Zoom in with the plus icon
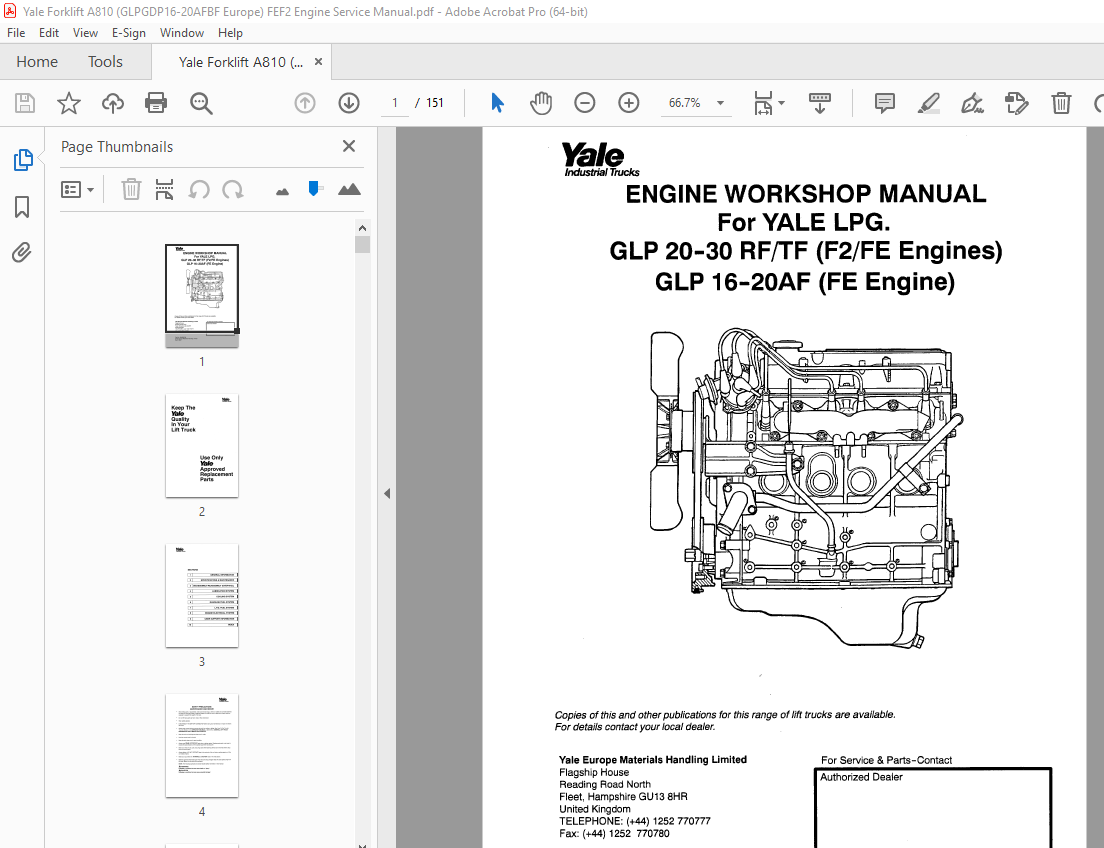The width and height of the screenshot is (1104, 848). (x=628, y=104)
